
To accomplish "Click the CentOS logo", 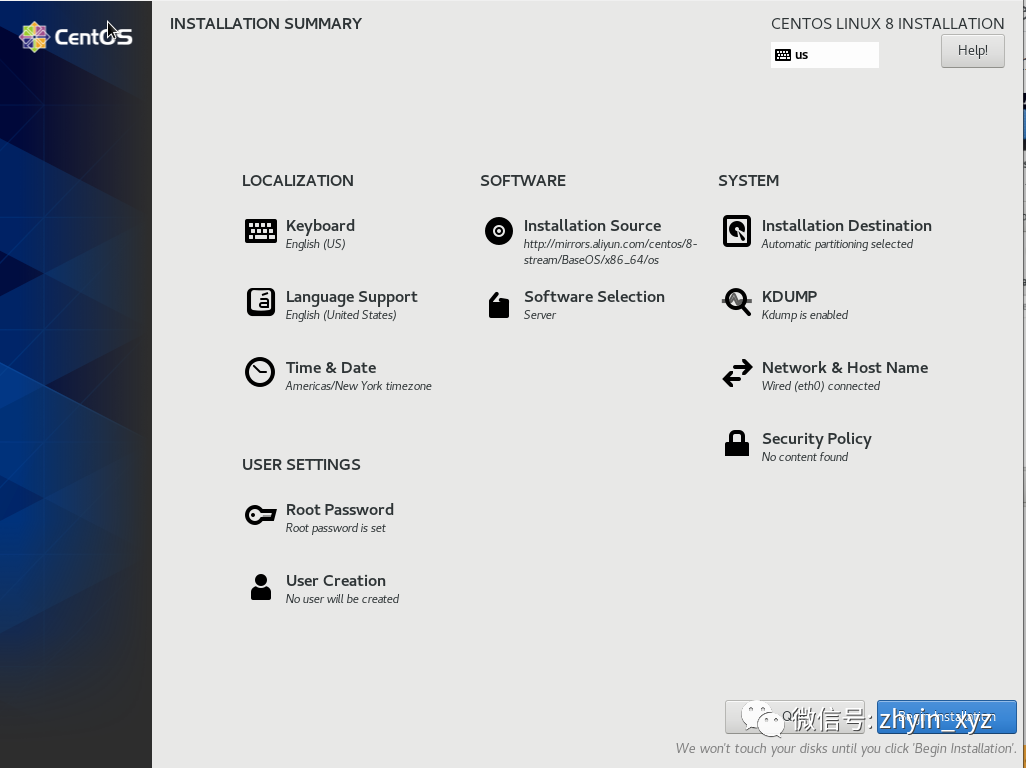I will tap(76, 37).
